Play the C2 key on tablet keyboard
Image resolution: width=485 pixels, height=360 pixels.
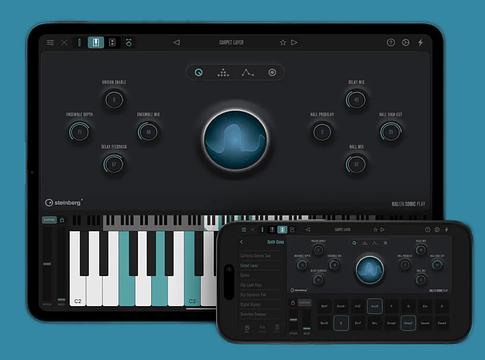[x=77, y=269]
